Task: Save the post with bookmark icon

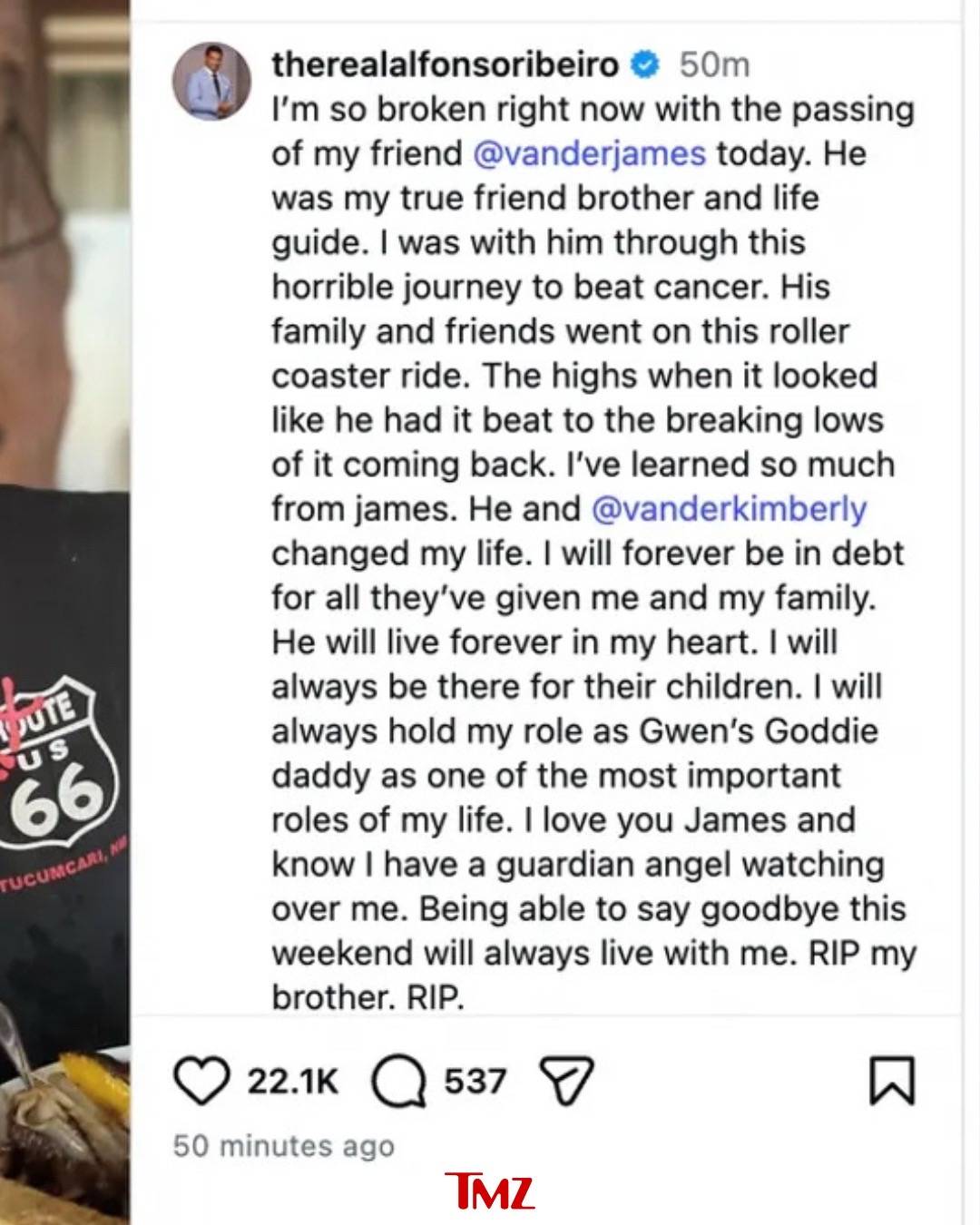Action: click(893, 1081)
